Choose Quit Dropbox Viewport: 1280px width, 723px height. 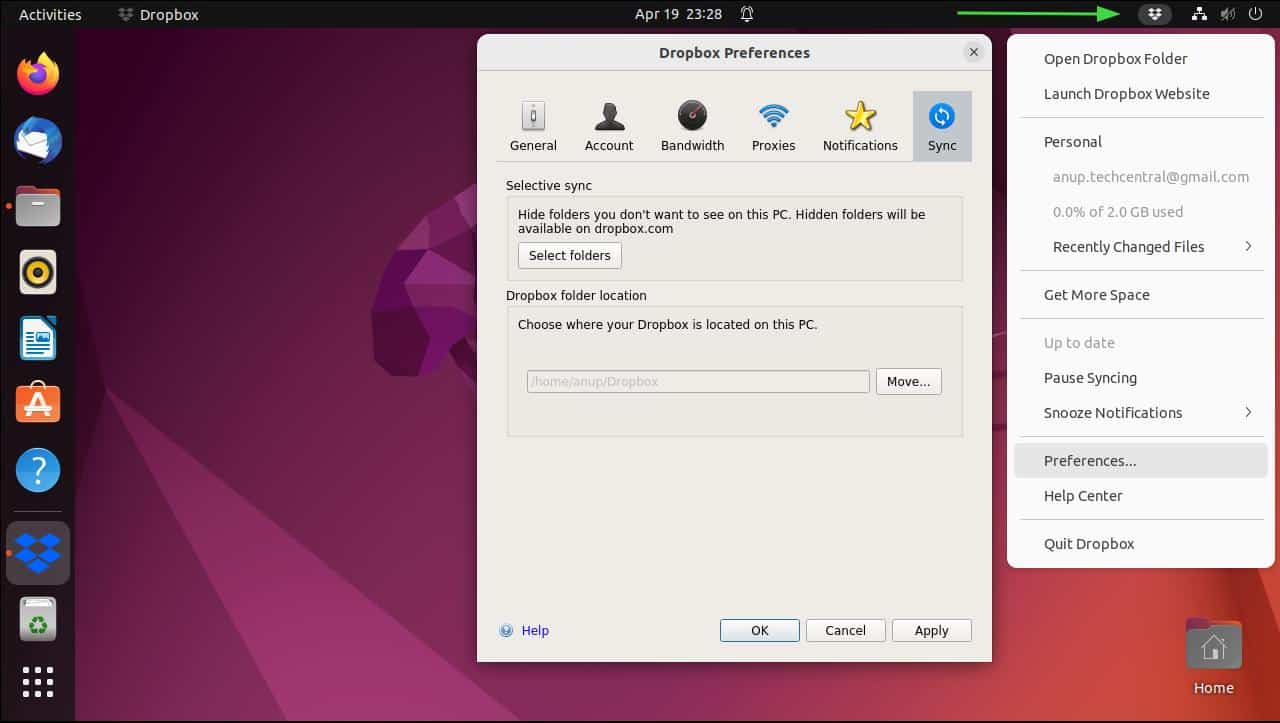coord(1140,544)
